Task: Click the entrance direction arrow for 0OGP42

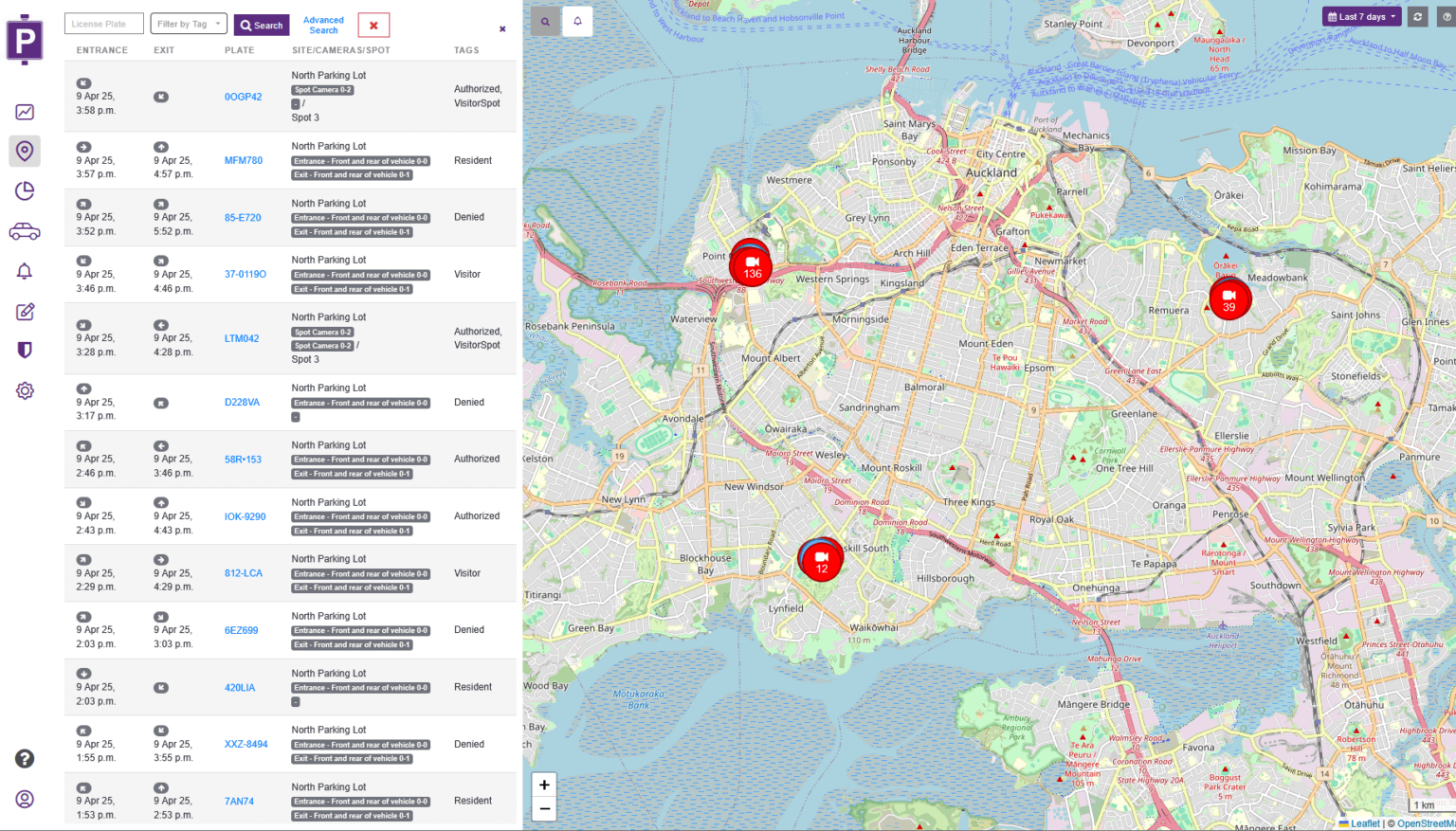Action: [x=83, y=83]
